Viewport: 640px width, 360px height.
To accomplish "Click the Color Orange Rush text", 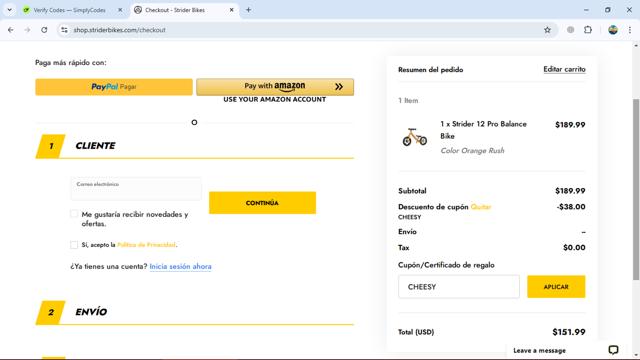I will click(x=472, y=151).
